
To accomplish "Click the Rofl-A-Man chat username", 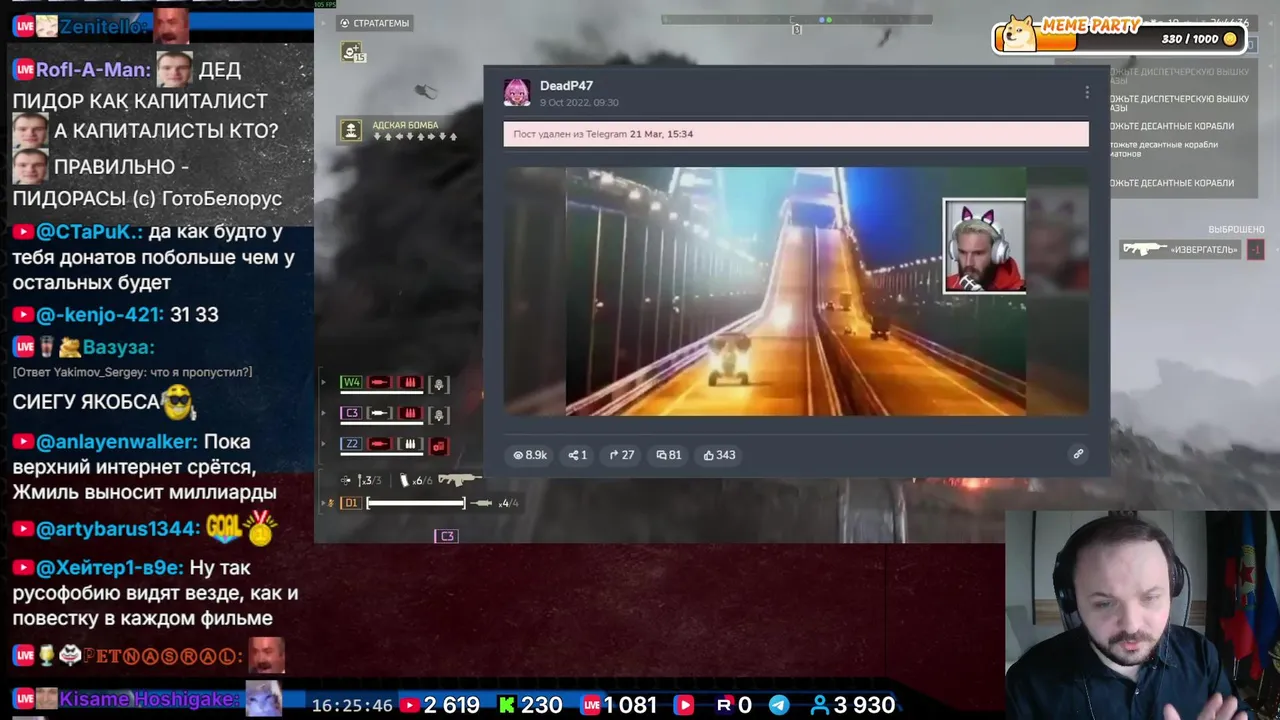I will 94,70.
